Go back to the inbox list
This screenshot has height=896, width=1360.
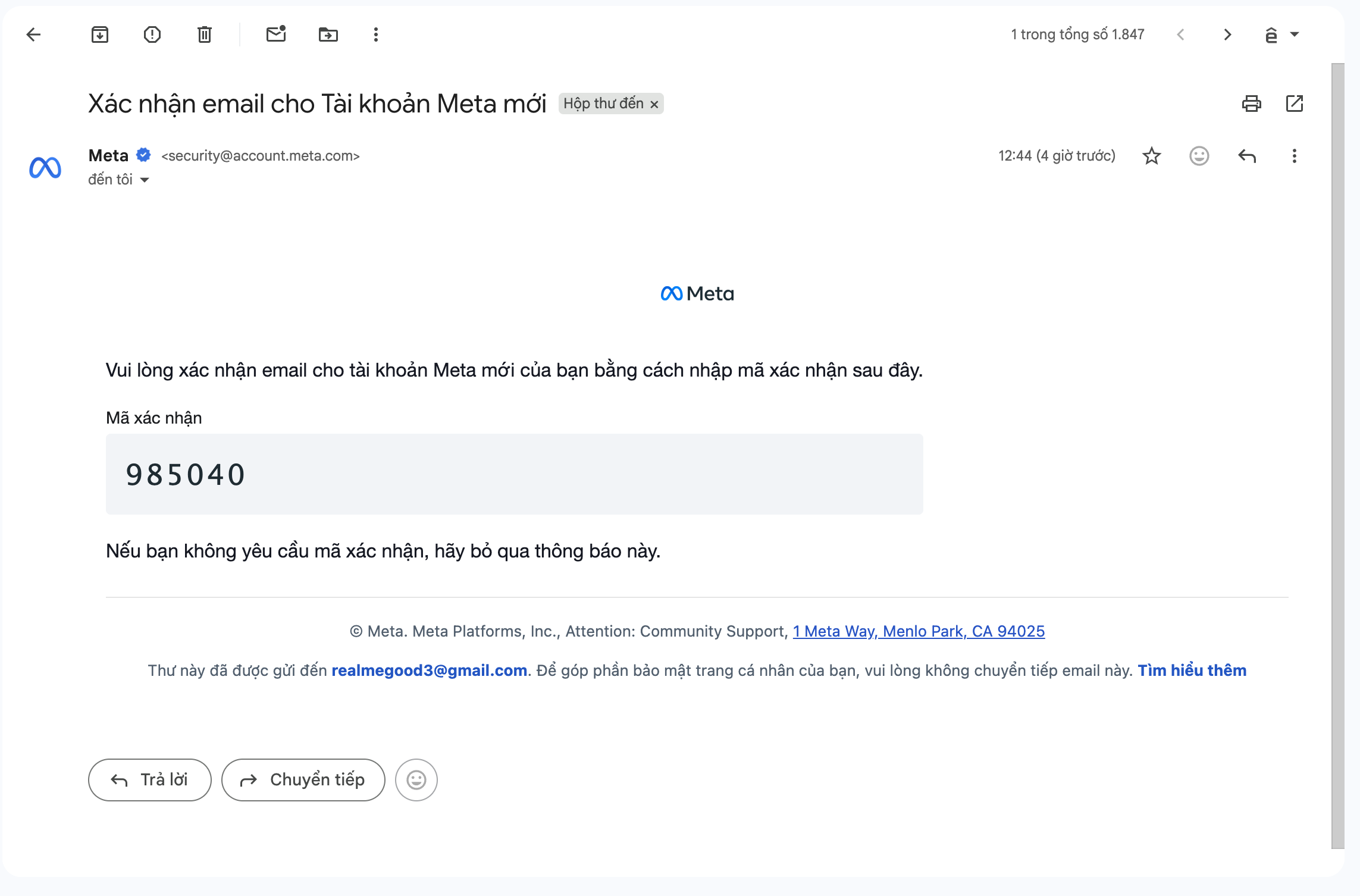coord(34,35)
